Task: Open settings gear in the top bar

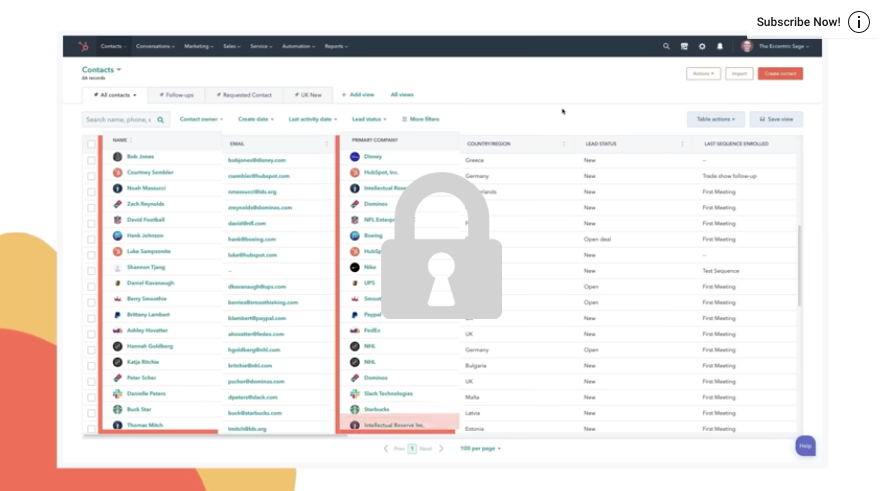Action: coord(702,46)
